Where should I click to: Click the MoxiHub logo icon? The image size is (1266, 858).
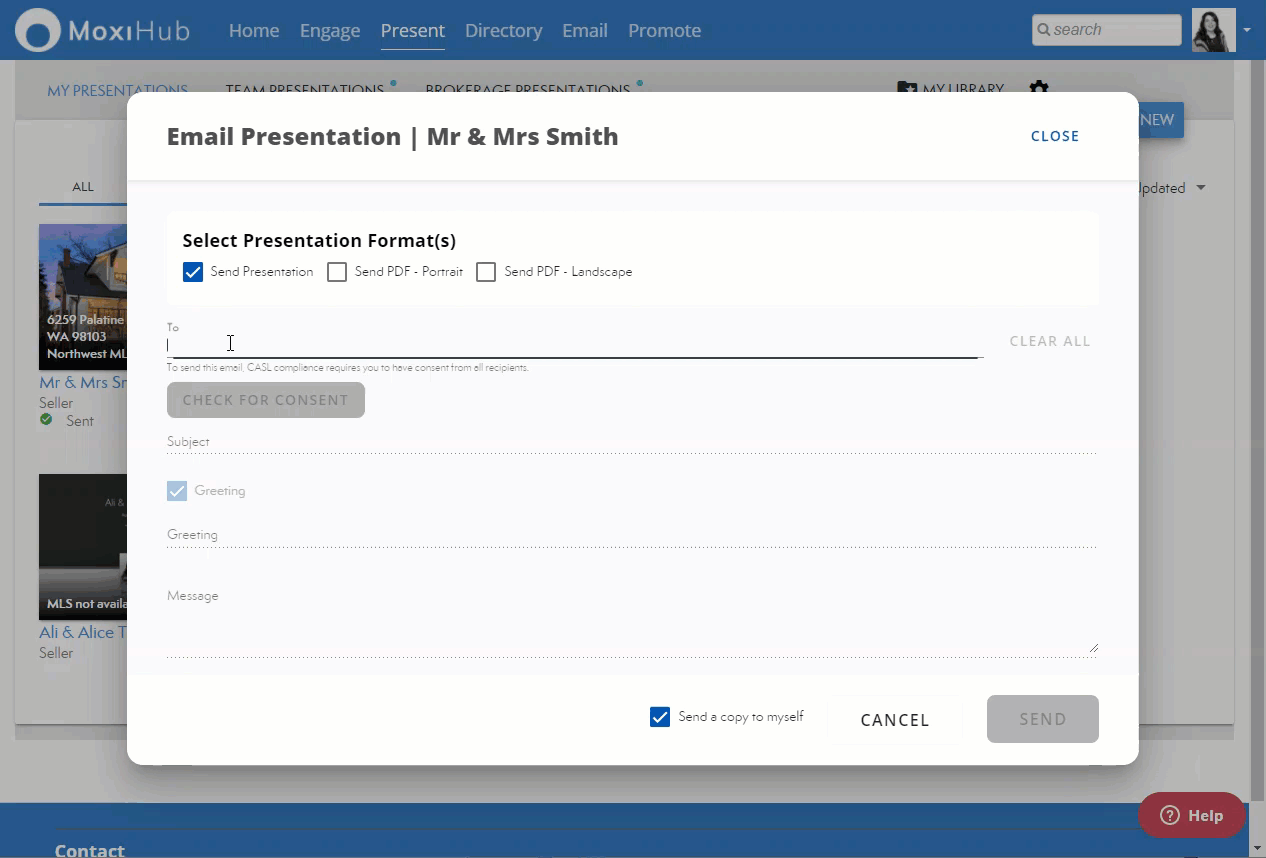point(37,30)
